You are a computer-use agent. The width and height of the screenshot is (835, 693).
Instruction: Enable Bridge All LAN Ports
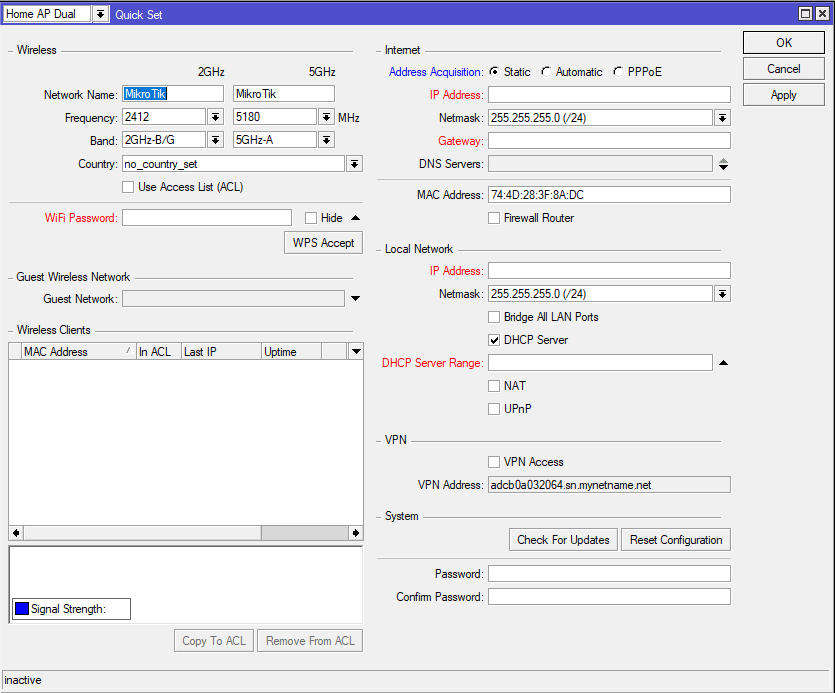[494, 317]
